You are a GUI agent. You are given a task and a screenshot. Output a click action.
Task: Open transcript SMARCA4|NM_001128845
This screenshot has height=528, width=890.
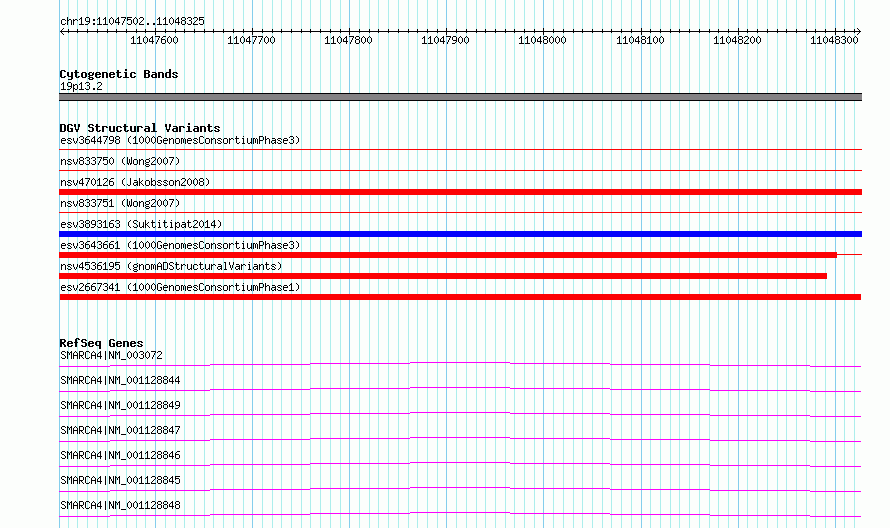(x=120, y=480)
